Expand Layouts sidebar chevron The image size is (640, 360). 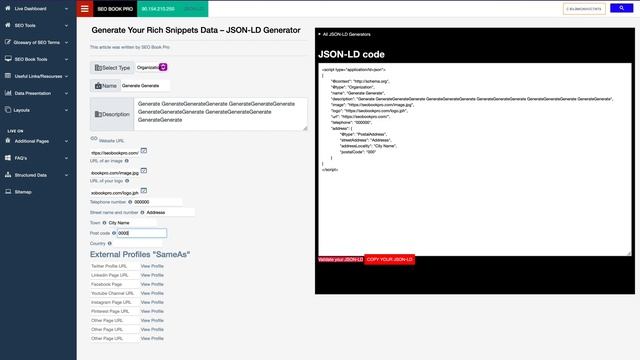[66, 110]
